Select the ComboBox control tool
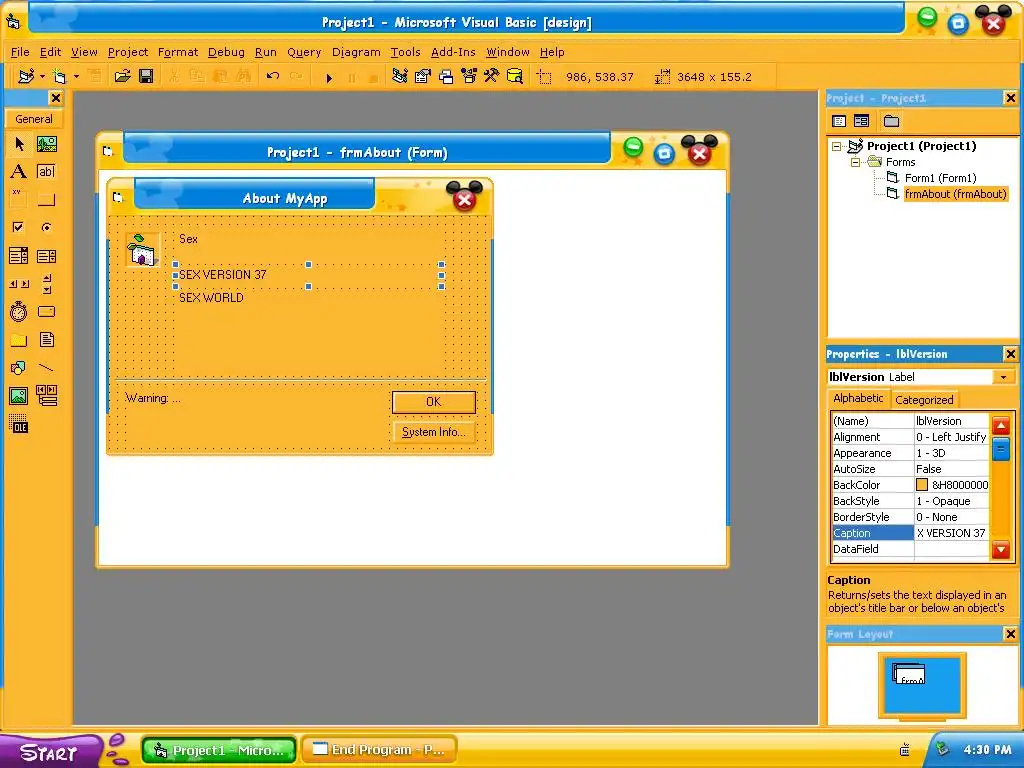This screenshot has width=1024, height=768. [x=19, y=255]
